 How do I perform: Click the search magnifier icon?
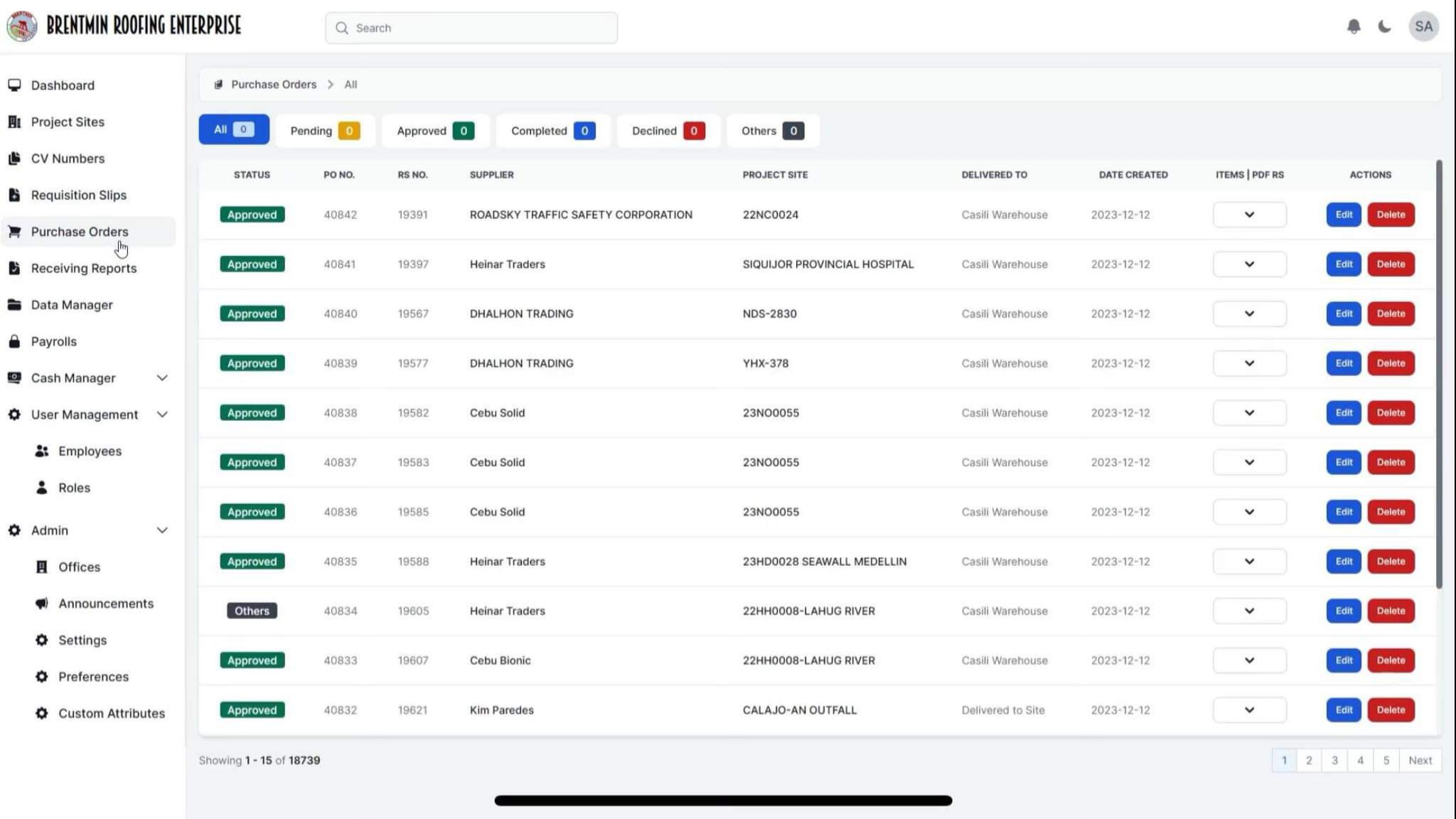pyautogui.click(x=342, y=28)
